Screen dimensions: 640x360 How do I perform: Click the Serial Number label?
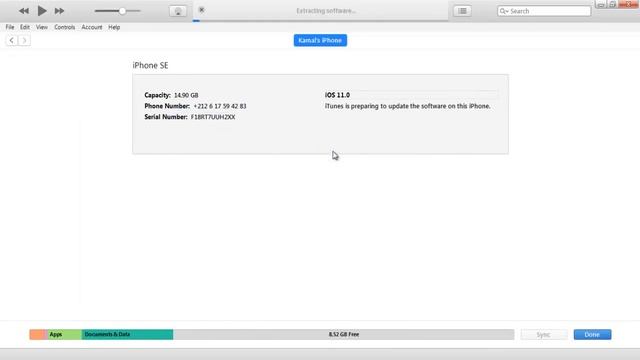(x=166, y=117)
